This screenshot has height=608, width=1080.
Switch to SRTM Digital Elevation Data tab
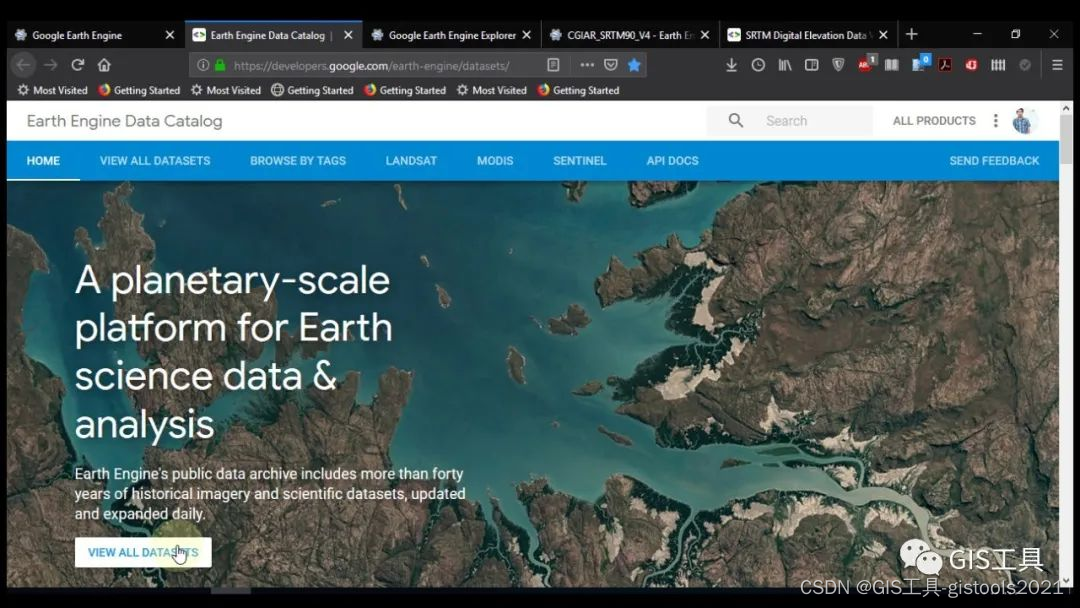[809, 35]
